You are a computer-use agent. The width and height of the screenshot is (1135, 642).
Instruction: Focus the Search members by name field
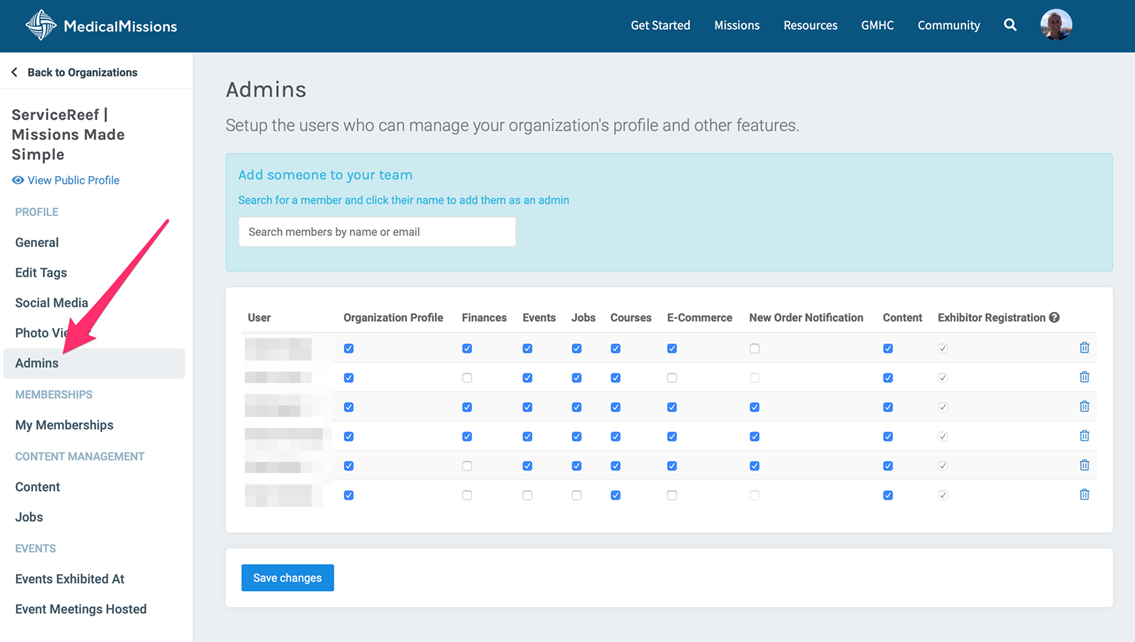pos(377,232)
